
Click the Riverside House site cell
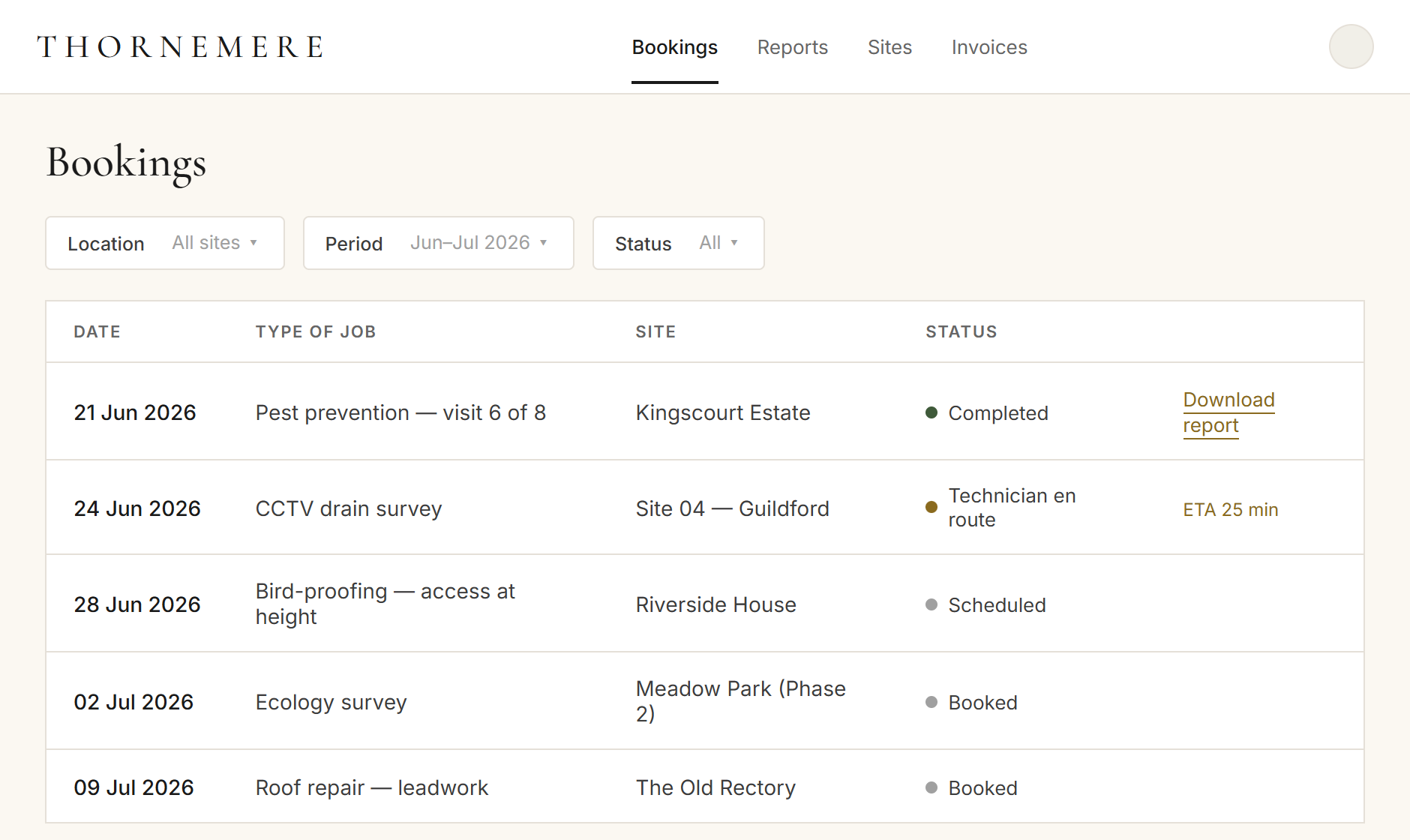point(715,604)
